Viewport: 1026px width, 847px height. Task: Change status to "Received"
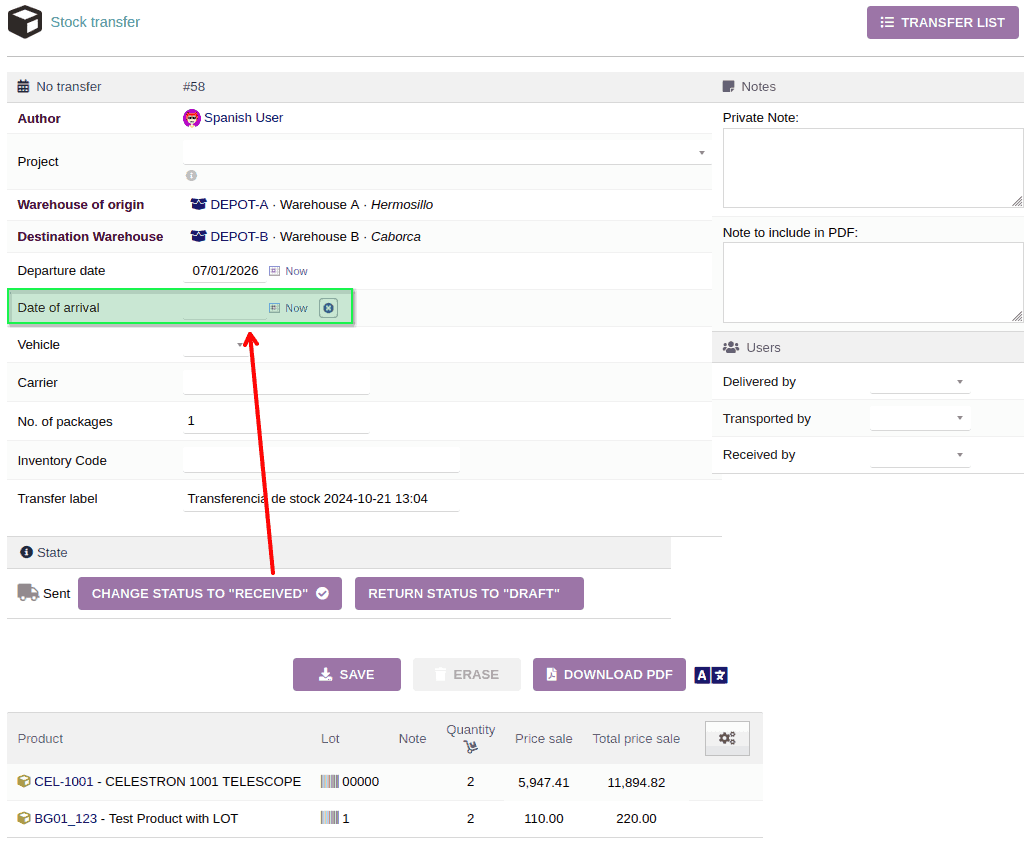coord(210,593)
